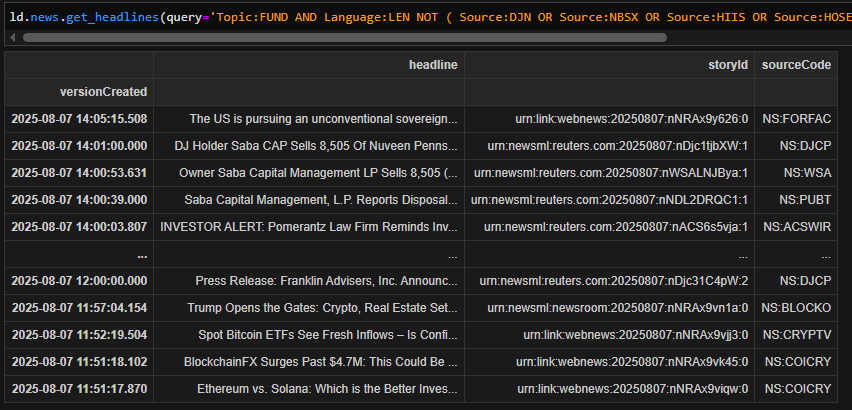The width and height of the screenshot is (852, 410).
Task: Click the NS:WSA source code cell
Action: [x=807, y=173]
